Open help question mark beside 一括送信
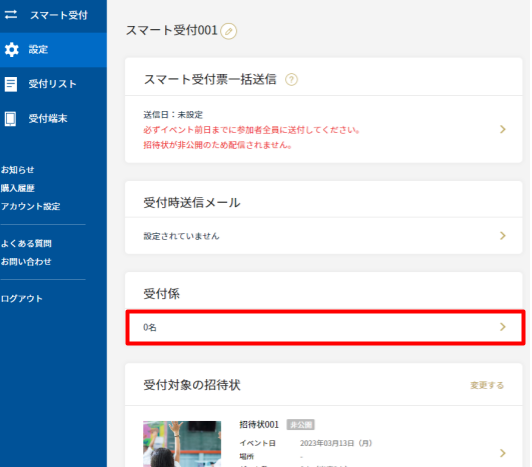This screenshot has width=532, height=467. (x=291, y=80)
